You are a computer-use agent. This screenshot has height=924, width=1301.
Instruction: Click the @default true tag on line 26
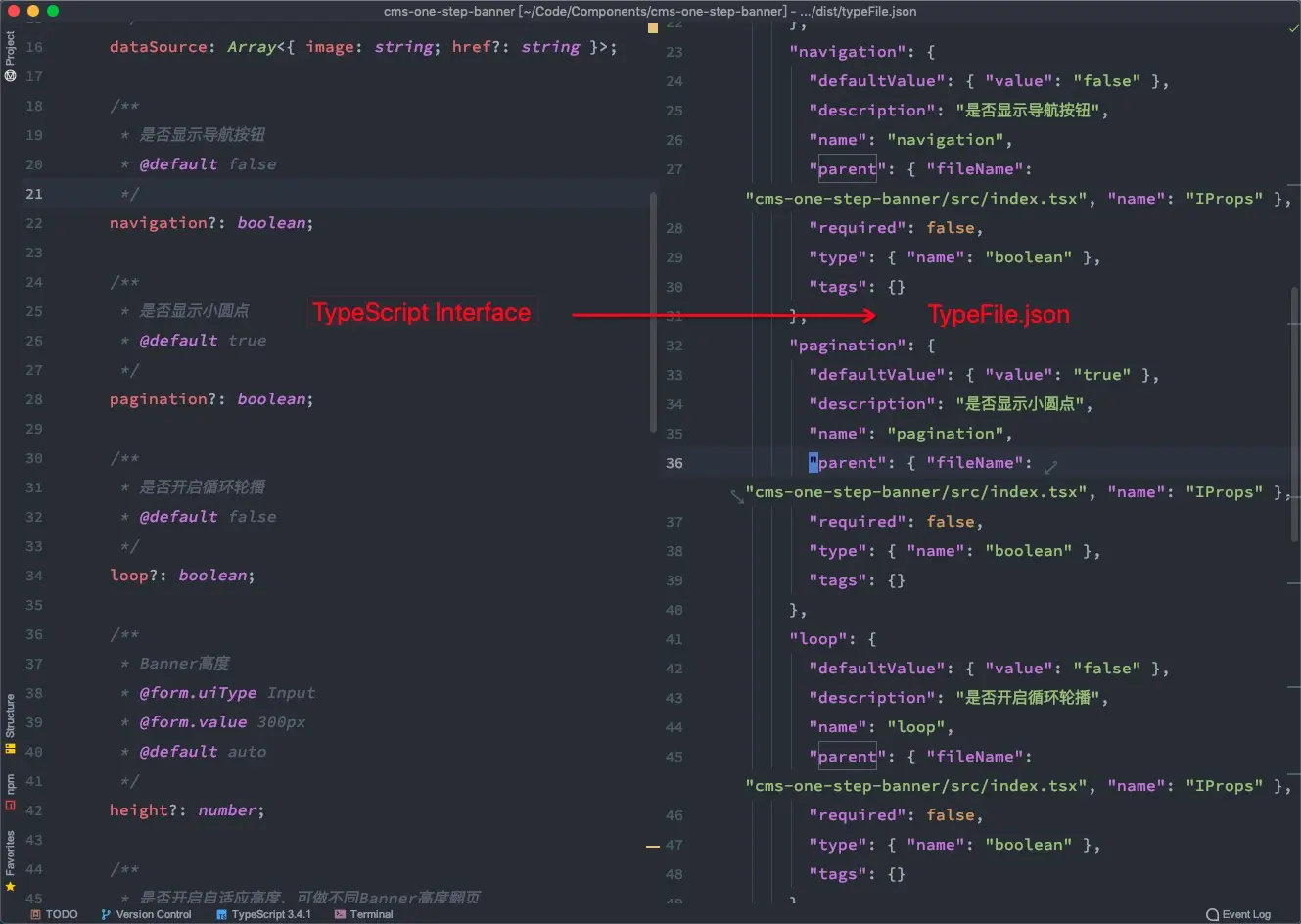pyautogui.click(x=203, y=341)
